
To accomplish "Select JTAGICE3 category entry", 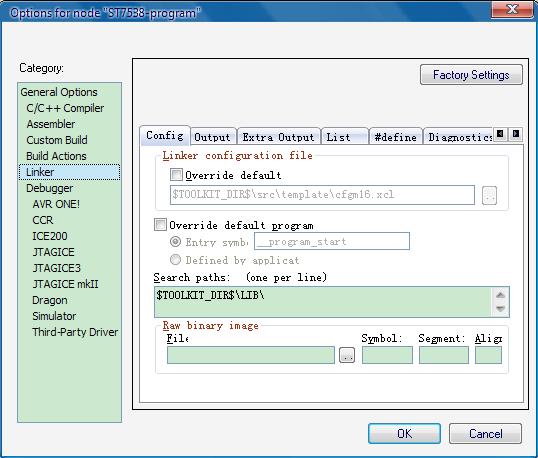I will pyautogui.click(x=56, y=268).
